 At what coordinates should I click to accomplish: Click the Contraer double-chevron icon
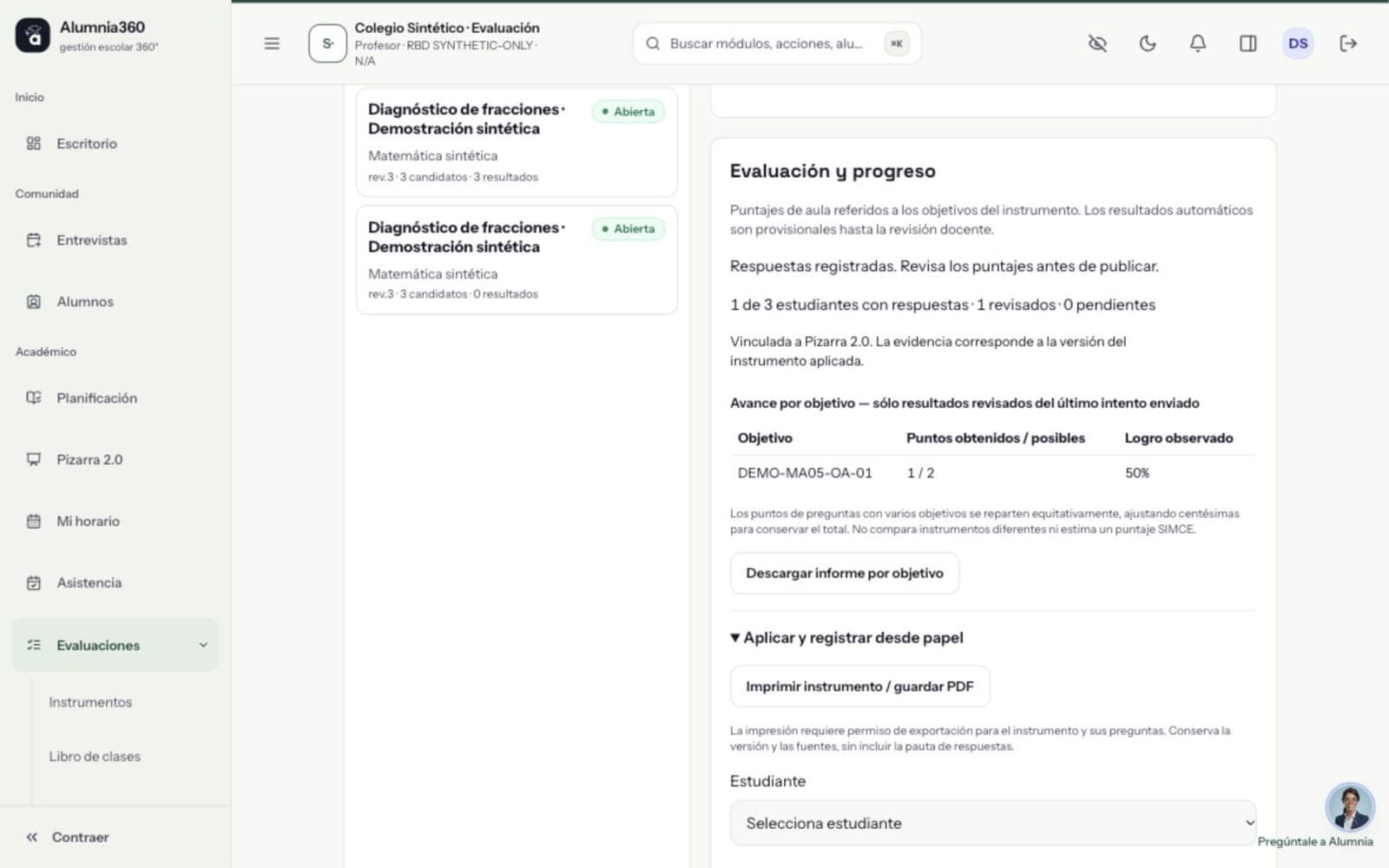(x=32, y=838)
